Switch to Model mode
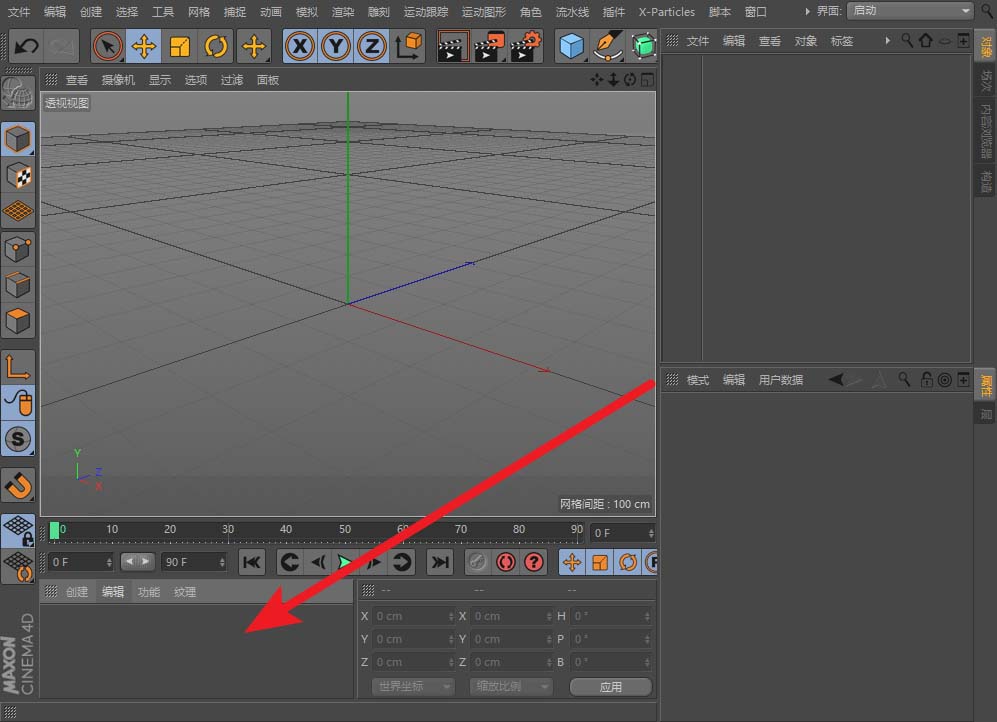The height and width of the screenshot is (722, 997). tap(18, 139)
